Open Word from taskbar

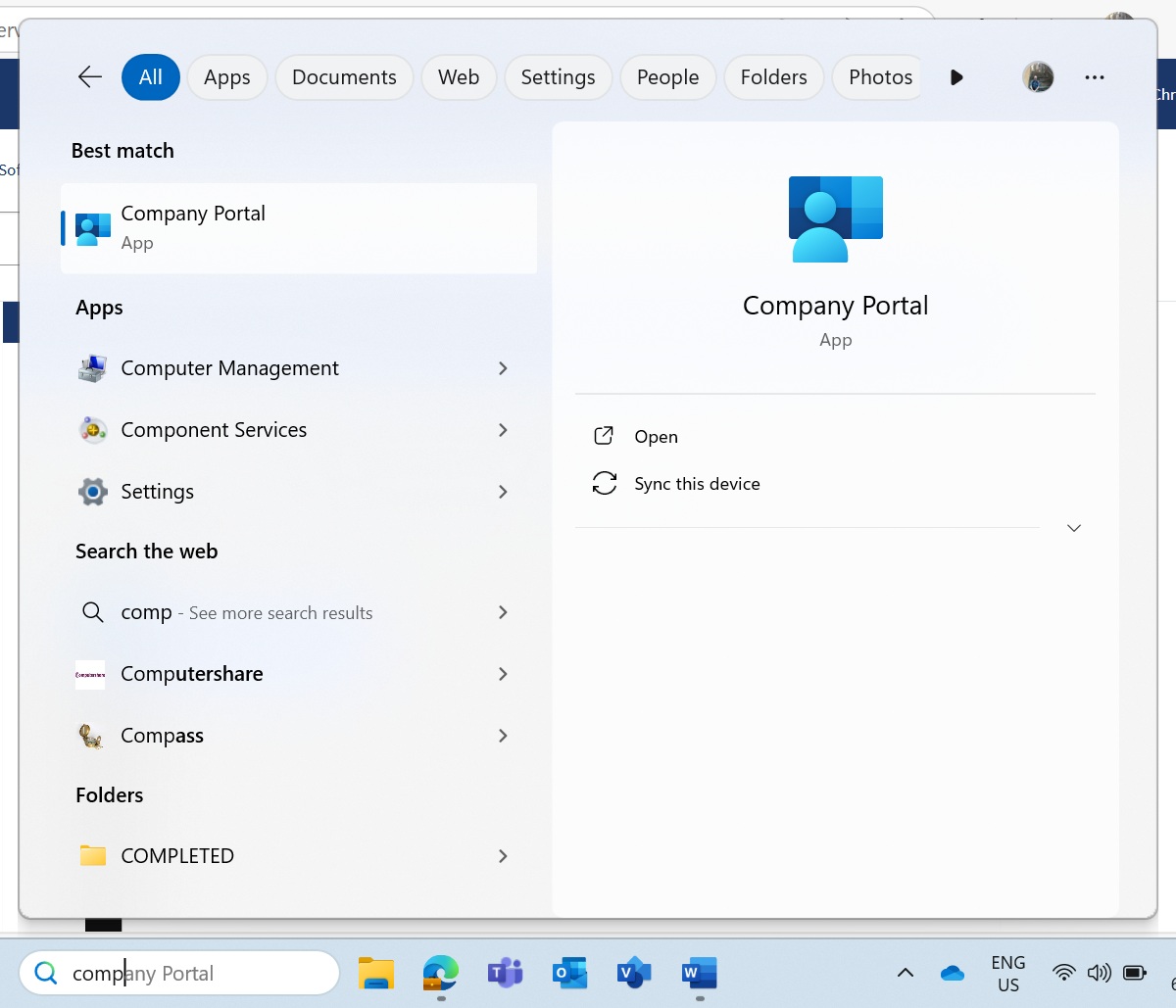[700, 974]
